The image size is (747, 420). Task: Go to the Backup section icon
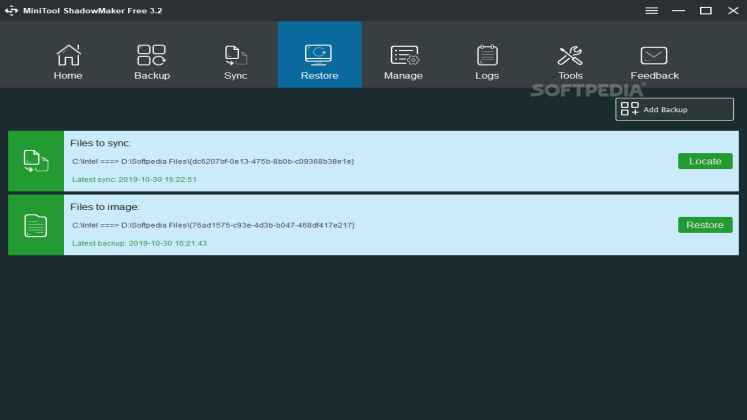click(152, 55)
